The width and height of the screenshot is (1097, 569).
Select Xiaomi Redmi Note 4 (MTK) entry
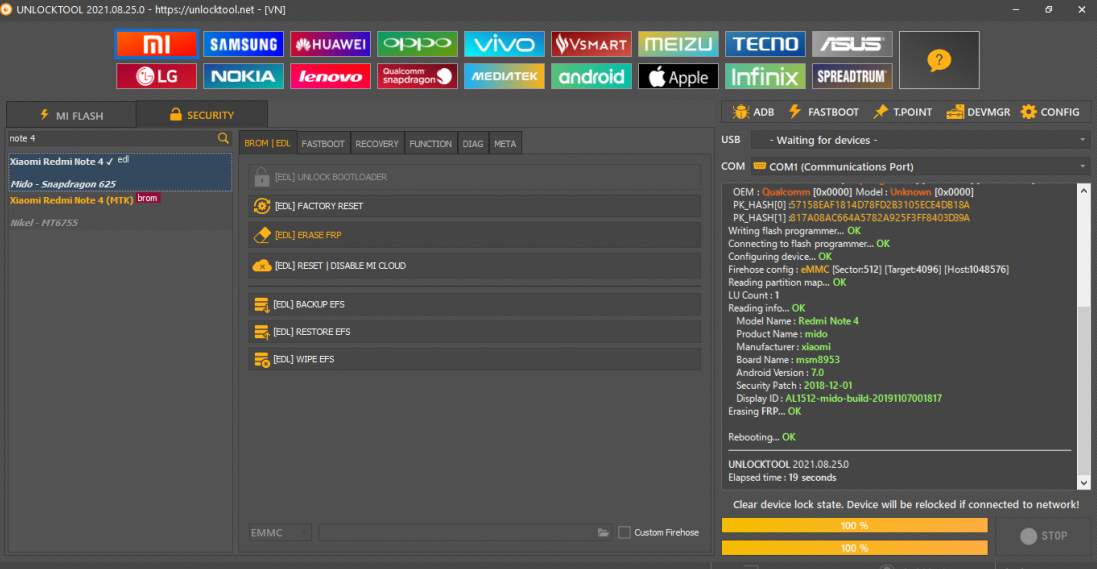click(120, 211)
